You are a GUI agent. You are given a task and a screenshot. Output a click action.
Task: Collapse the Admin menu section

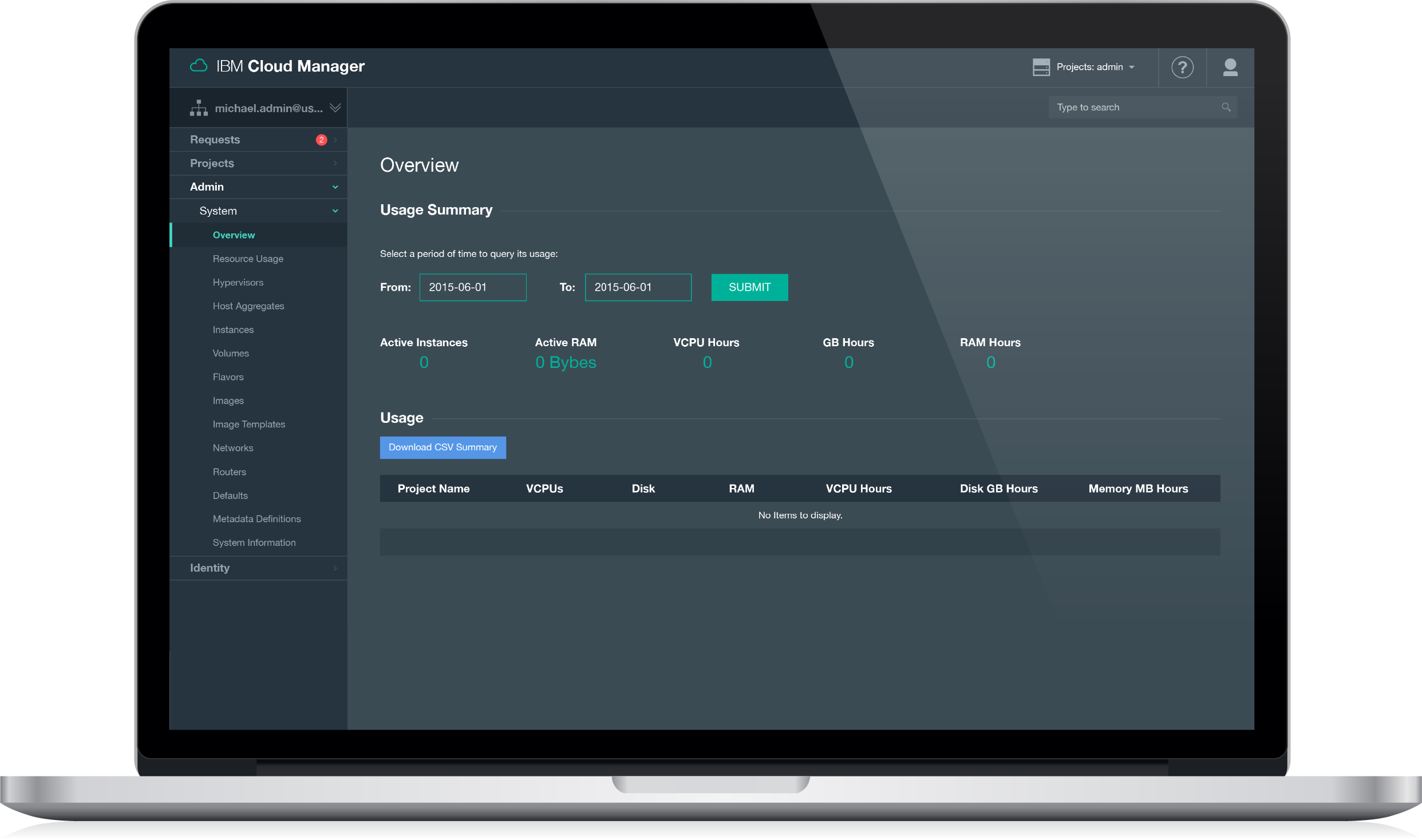coord(258,187)
